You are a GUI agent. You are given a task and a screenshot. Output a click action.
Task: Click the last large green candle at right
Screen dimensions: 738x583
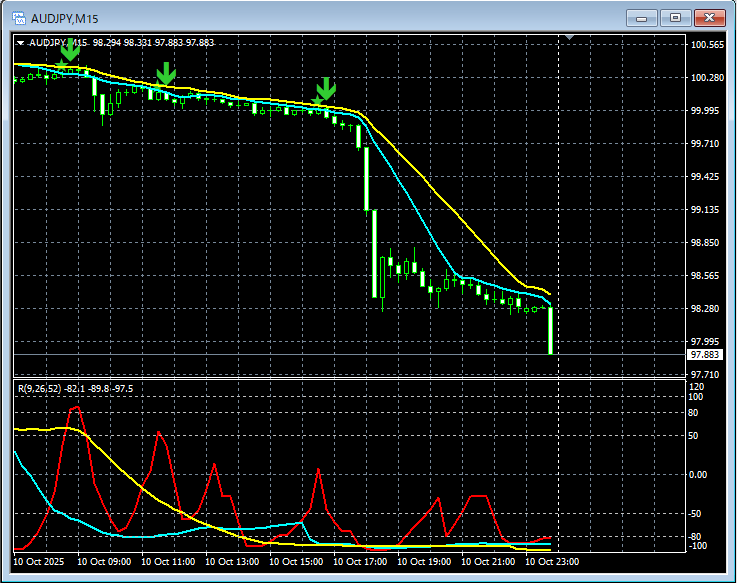pos(550,330)
